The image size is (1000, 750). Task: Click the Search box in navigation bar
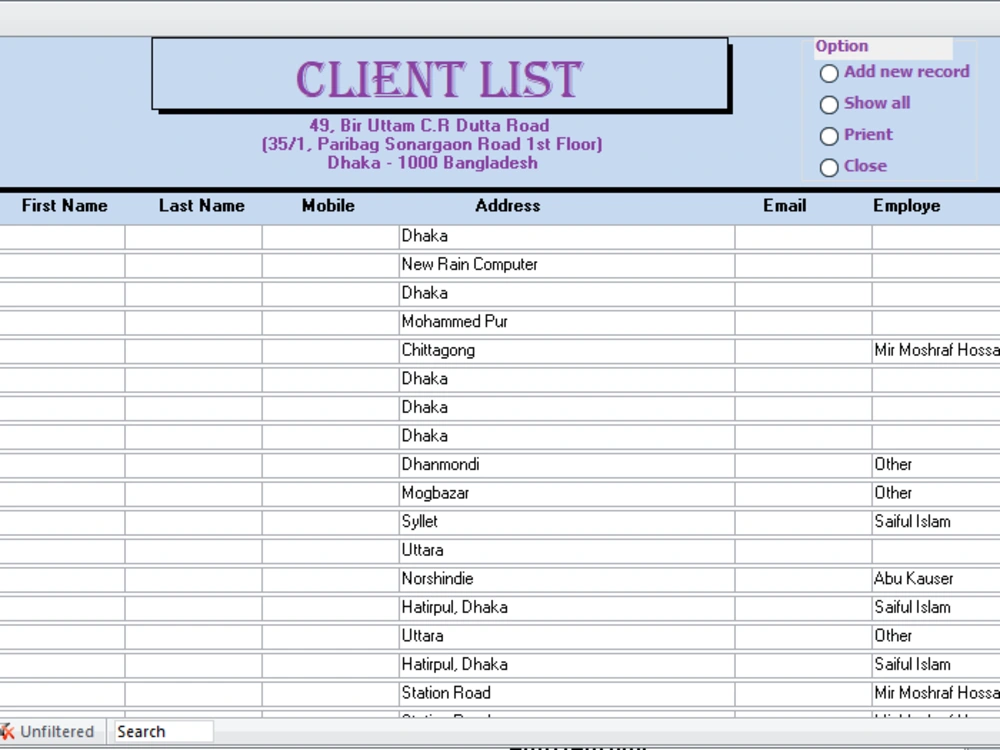tap(164, 732)
